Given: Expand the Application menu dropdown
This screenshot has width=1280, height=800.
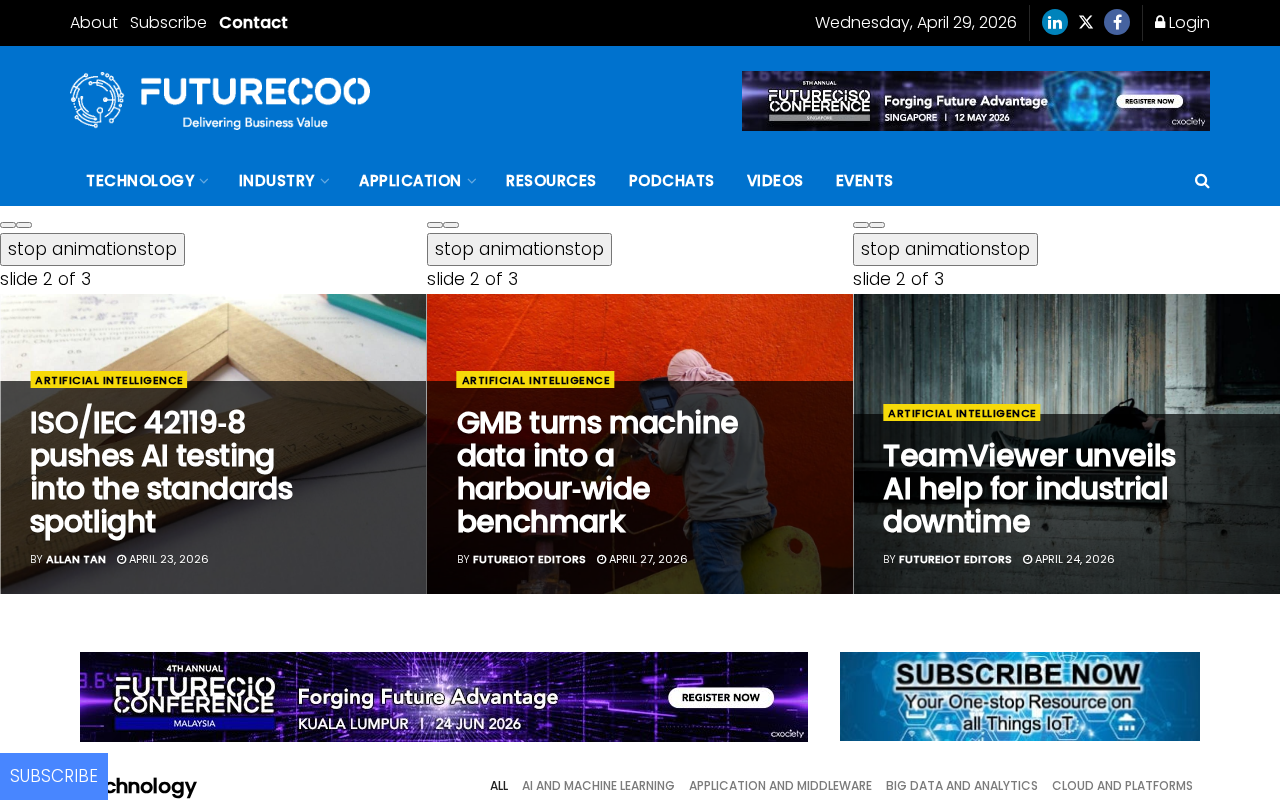Looking at the screenshot, I should (416, 181).
